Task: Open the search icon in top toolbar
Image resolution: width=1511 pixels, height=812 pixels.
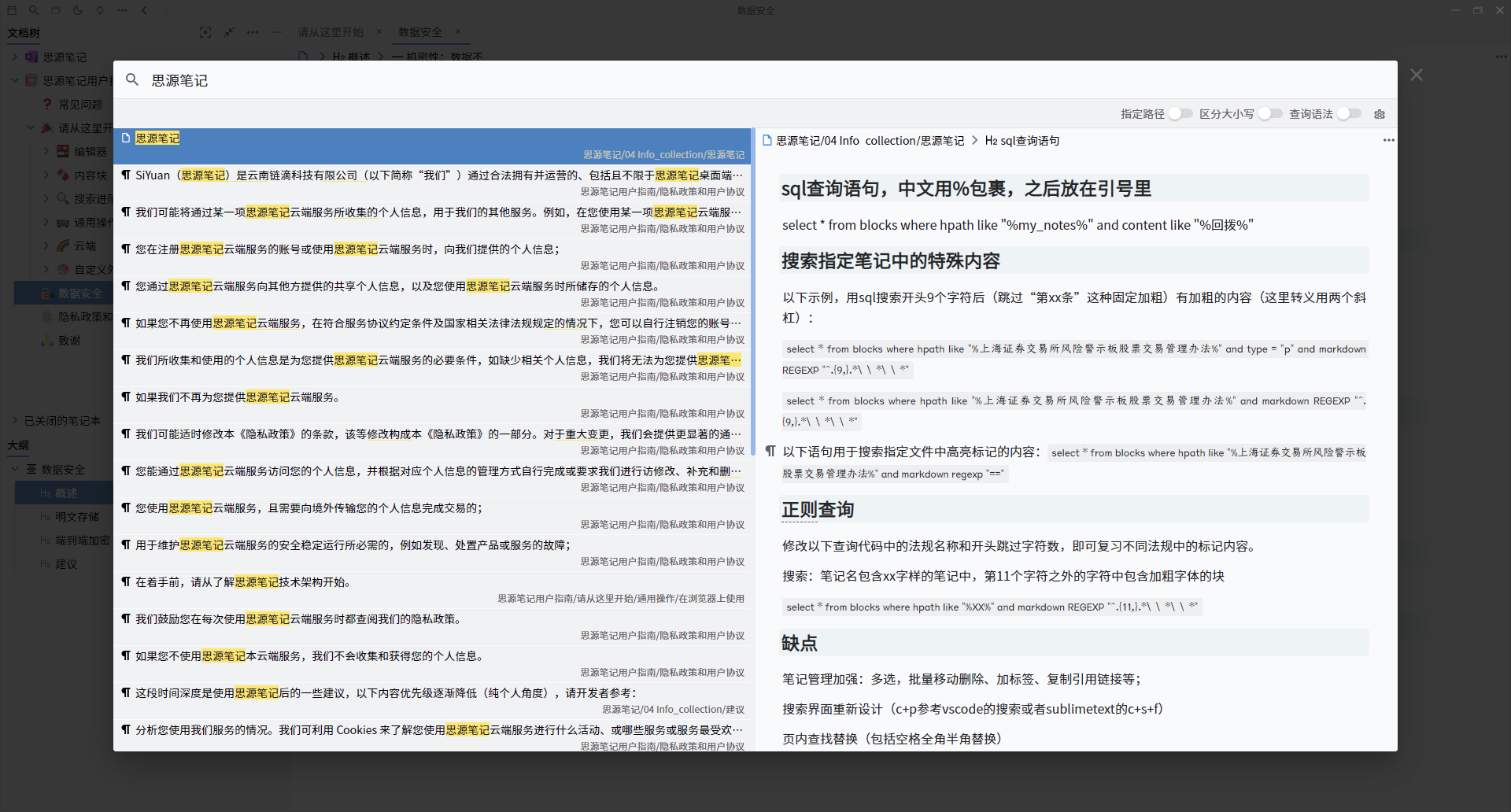Action: [34, 10]
